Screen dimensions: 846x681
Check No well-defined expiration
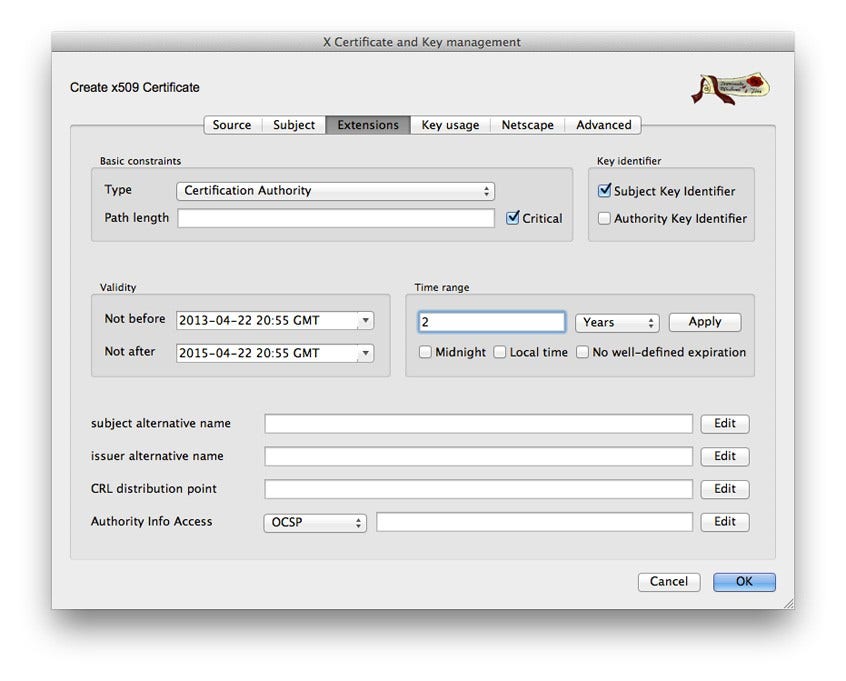click(583, 352)
